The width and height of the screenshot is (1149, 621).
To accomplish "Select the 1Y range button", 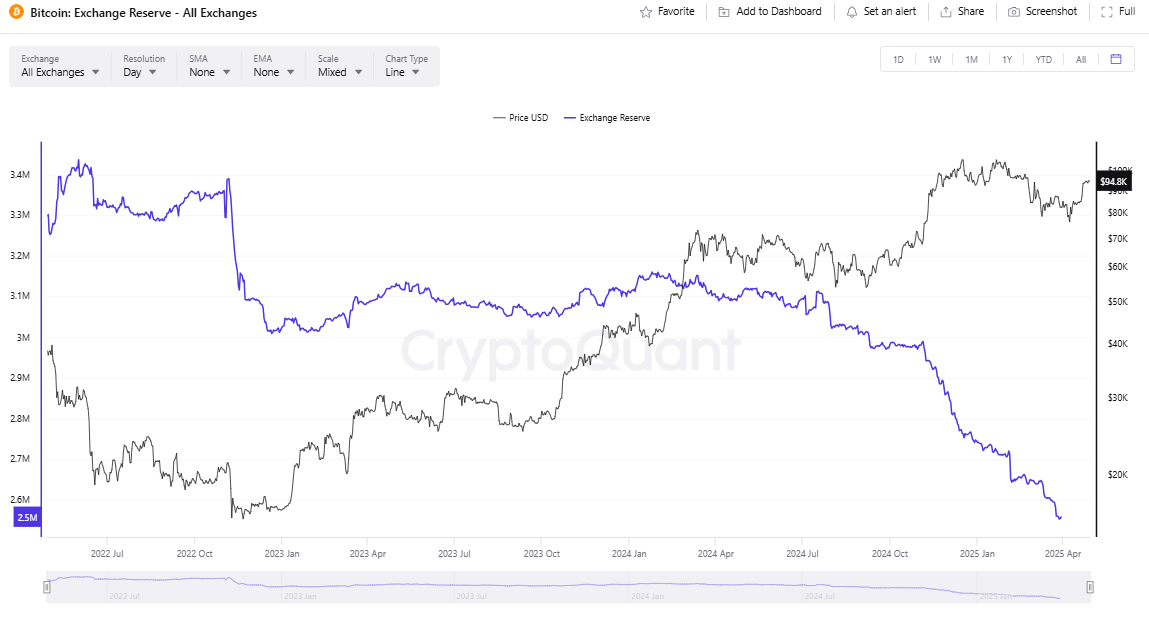I will coord(1007,59).
